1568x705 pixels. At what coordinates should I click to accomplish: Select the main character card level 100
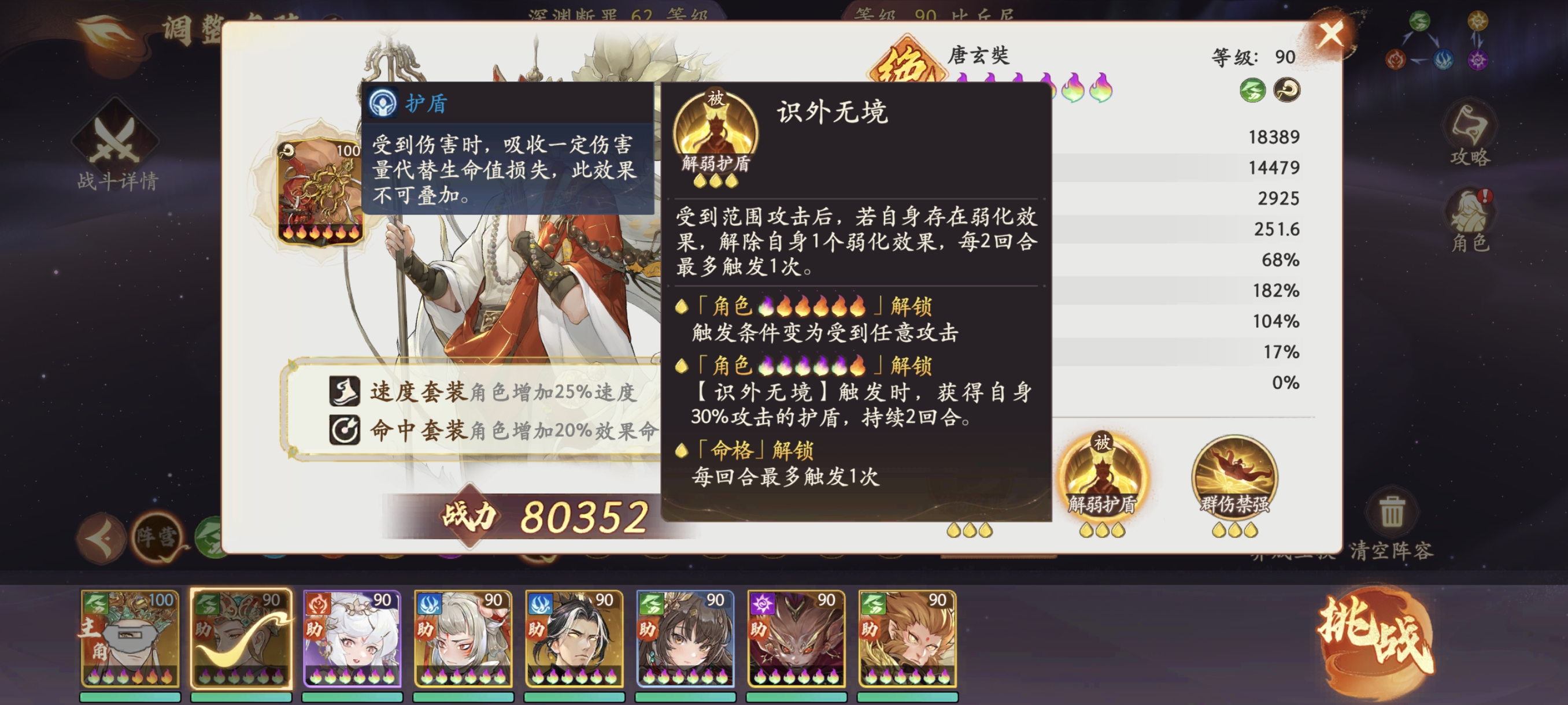click(130, 639)
